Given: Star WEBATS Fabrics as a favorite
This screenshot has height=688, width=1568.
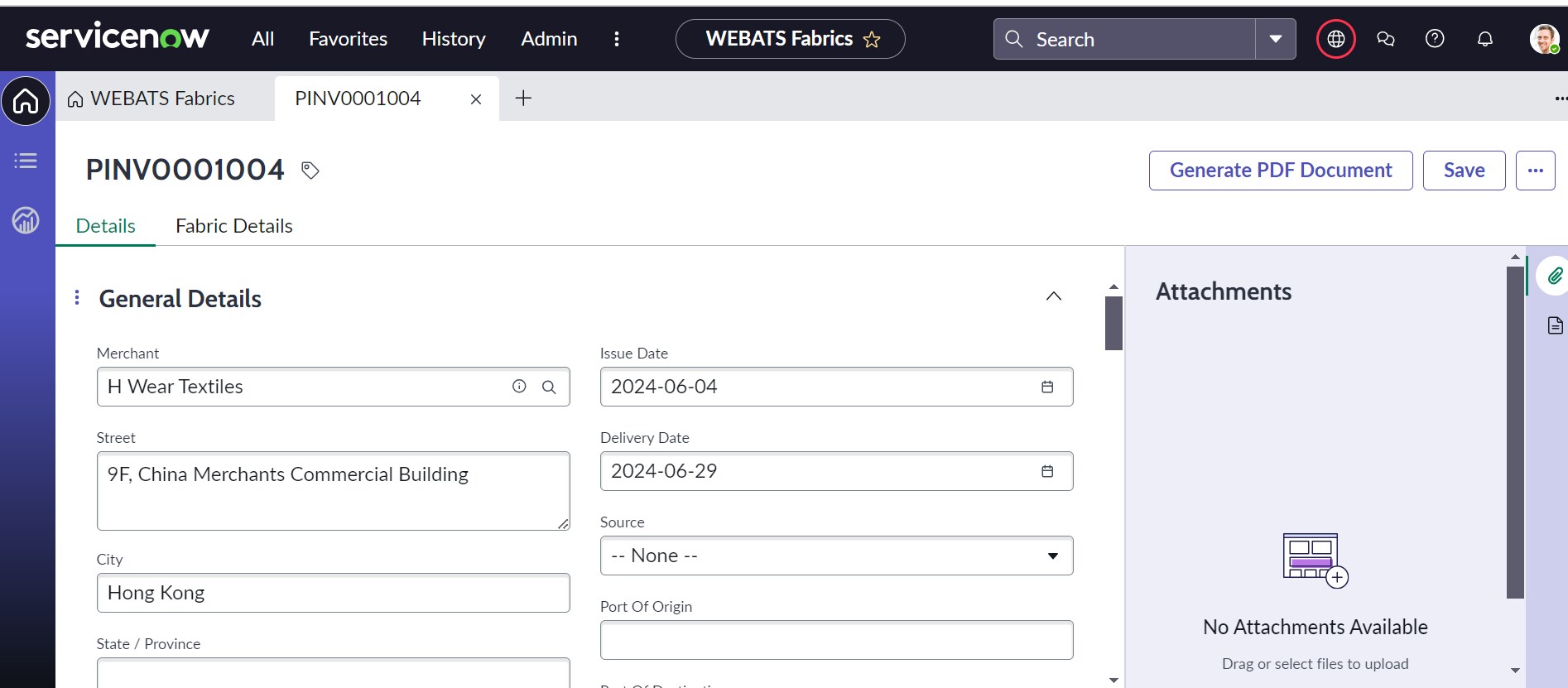Looking at the screenshot, I should point(872,40).
